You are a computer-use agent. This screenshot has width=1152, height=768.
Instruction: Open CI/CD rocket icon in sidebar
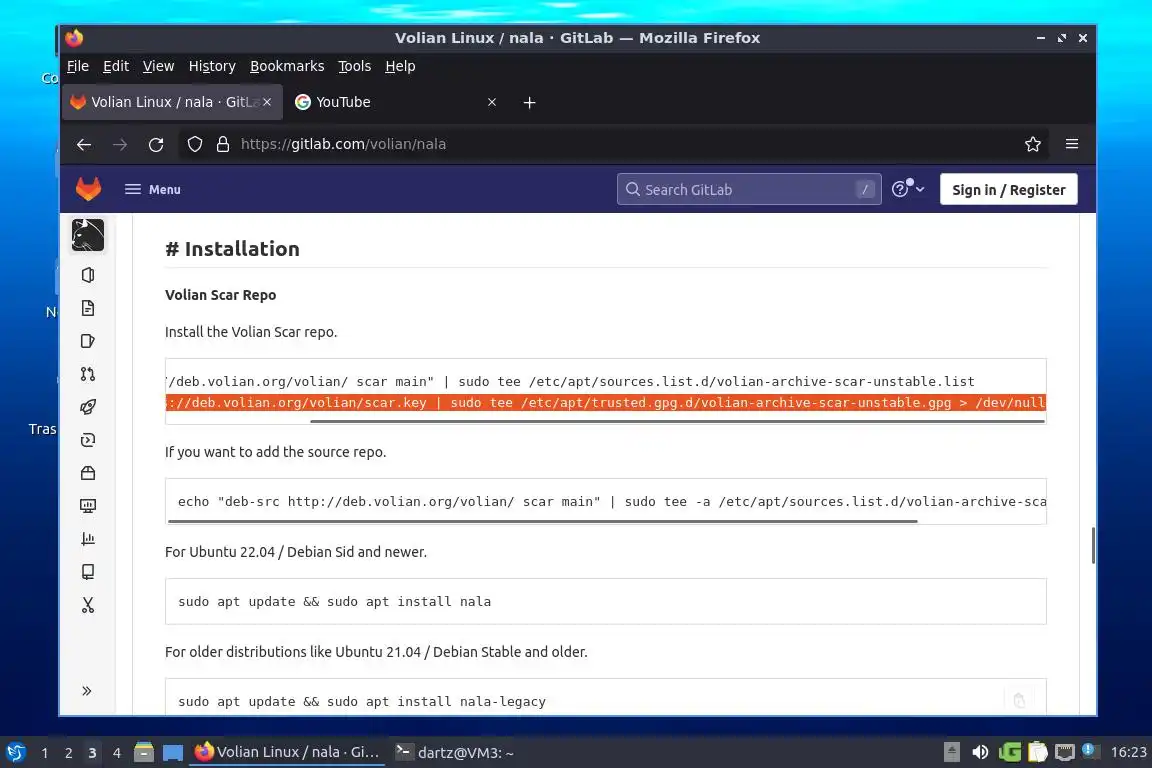87,407
